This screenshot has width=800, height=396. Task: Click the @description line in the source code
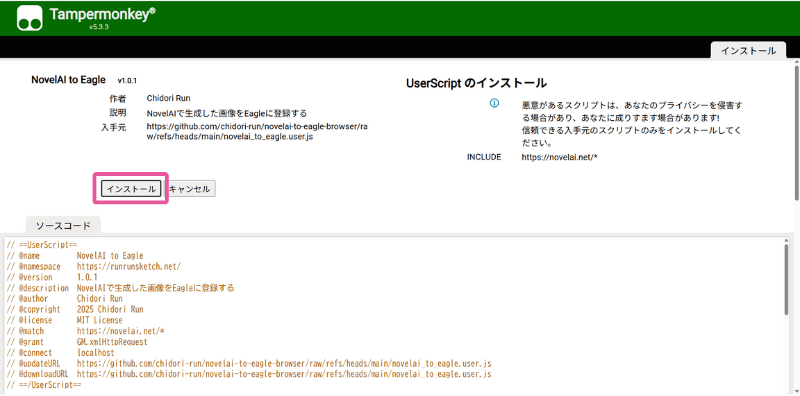tap(120, 288)
